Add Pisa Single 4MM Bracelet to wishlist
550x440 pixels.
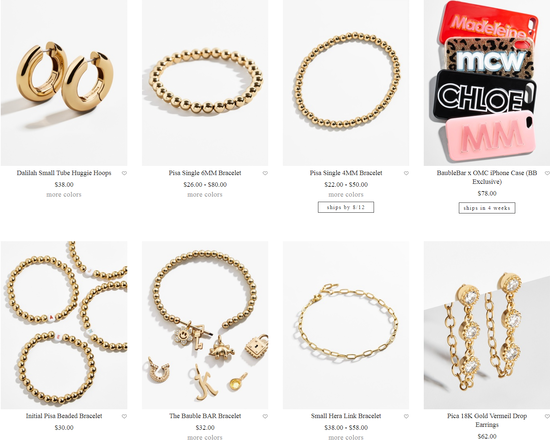(x=406, y=173)
